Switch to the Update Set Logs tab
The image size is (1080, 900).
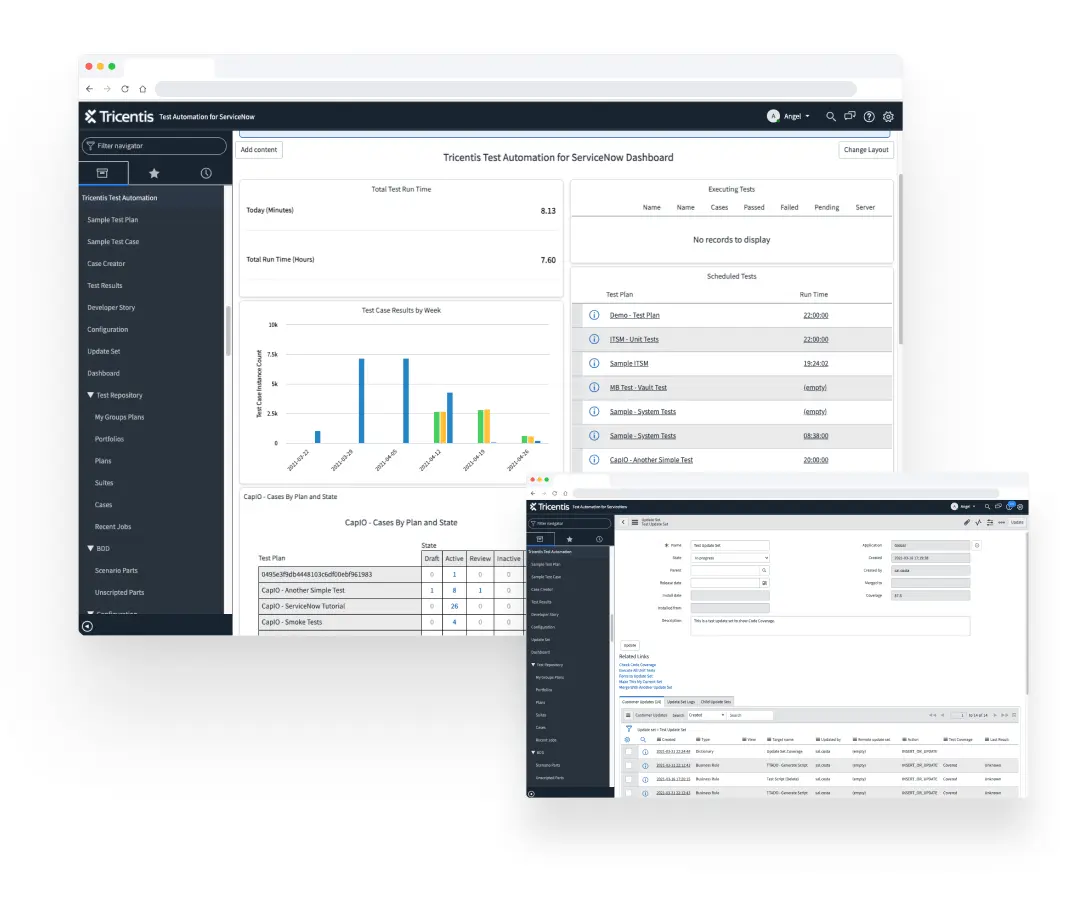(x=681, y=702)
